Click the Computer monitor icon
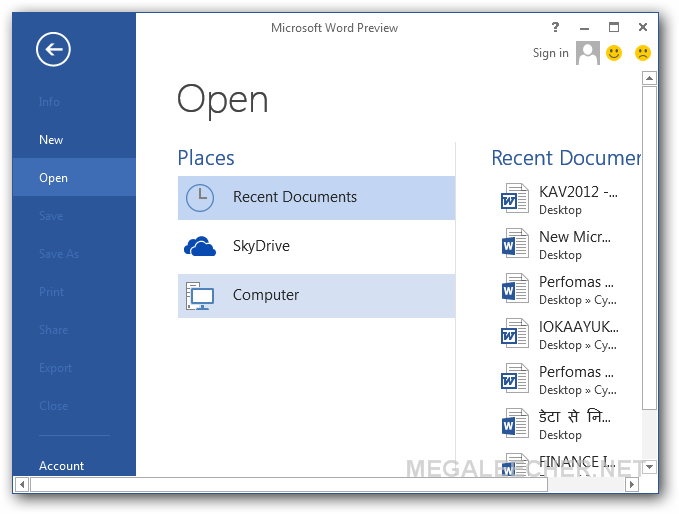679x514 pixels. click(x=200, y=296)
